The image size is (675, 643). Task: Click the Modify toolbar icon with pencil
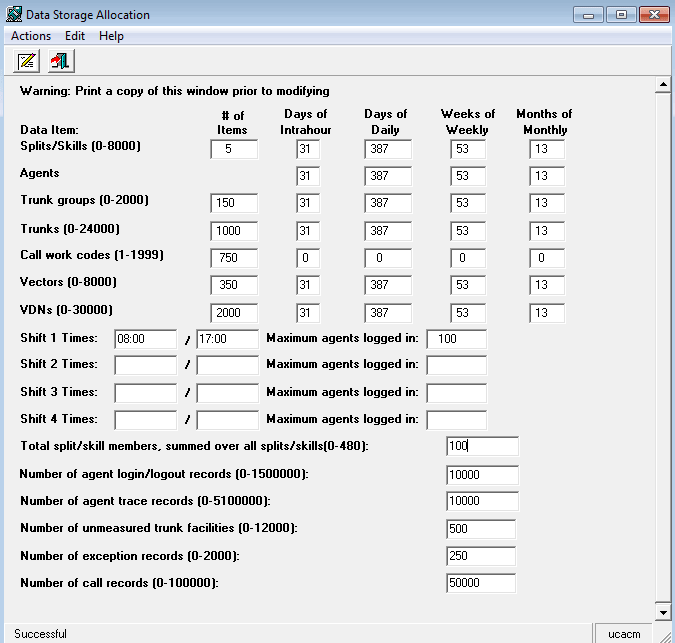27,61
